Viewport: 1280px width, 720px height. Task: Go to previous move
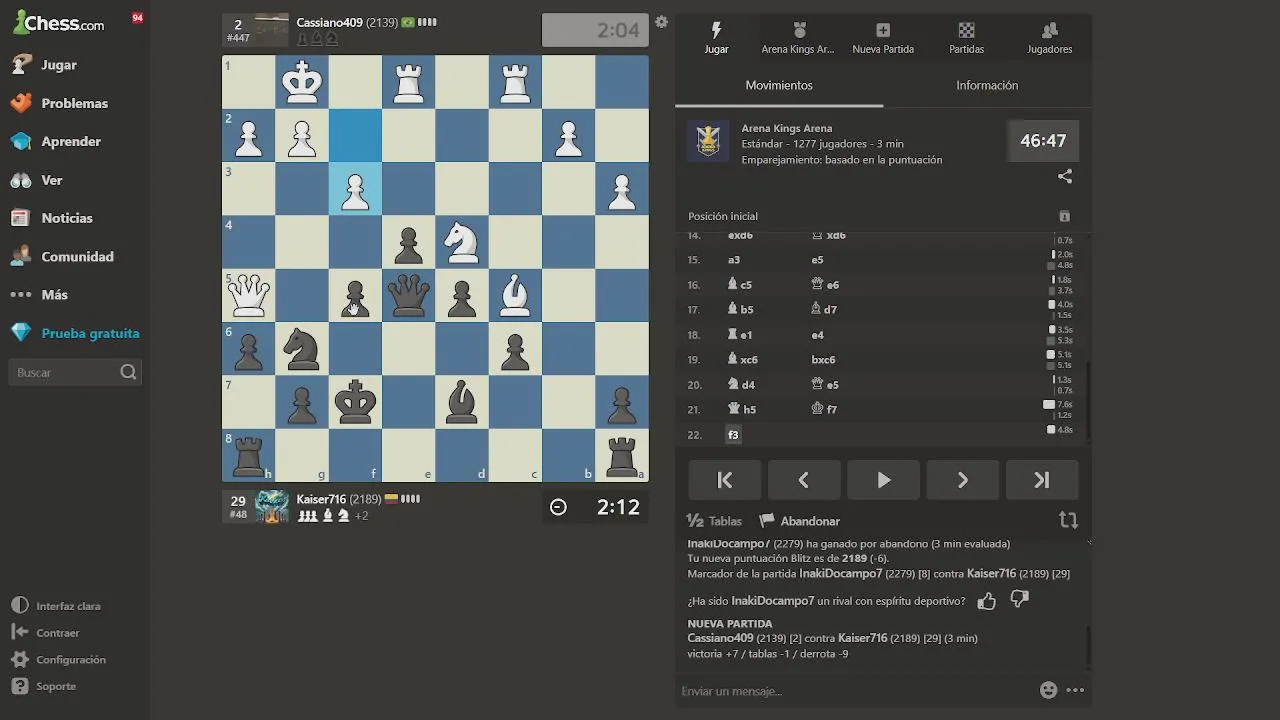point(804,480)
